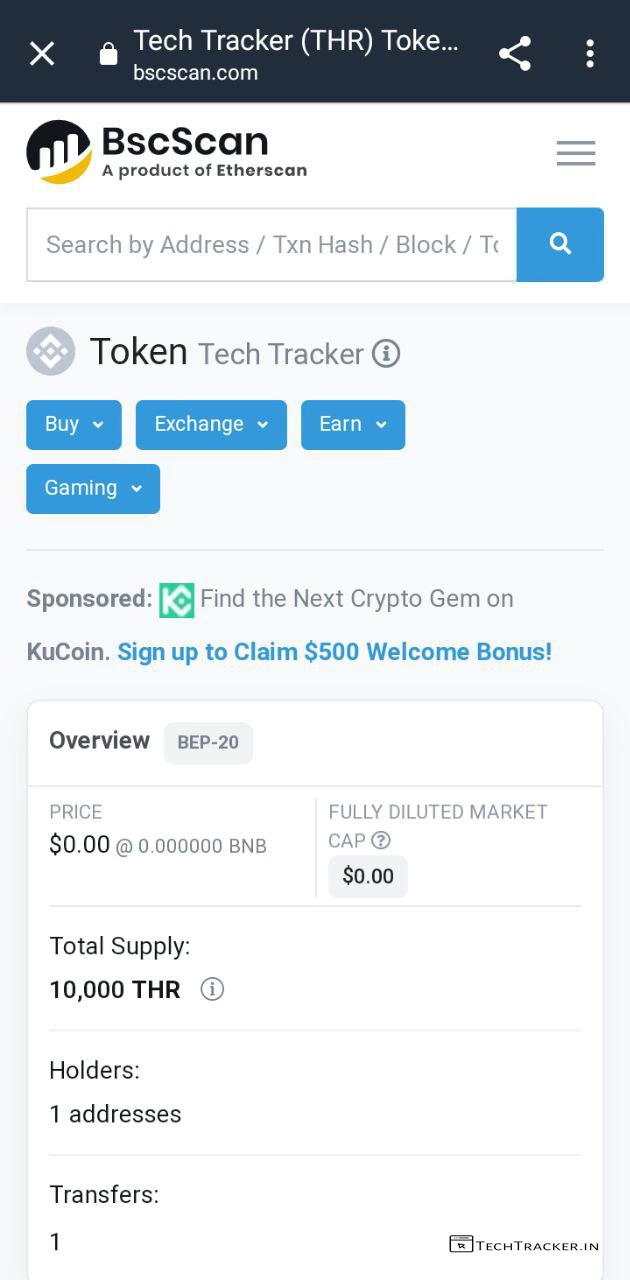Screen dimensions: 630x1280
Task: Expand the Exchange dropdown
Action: 211,425
